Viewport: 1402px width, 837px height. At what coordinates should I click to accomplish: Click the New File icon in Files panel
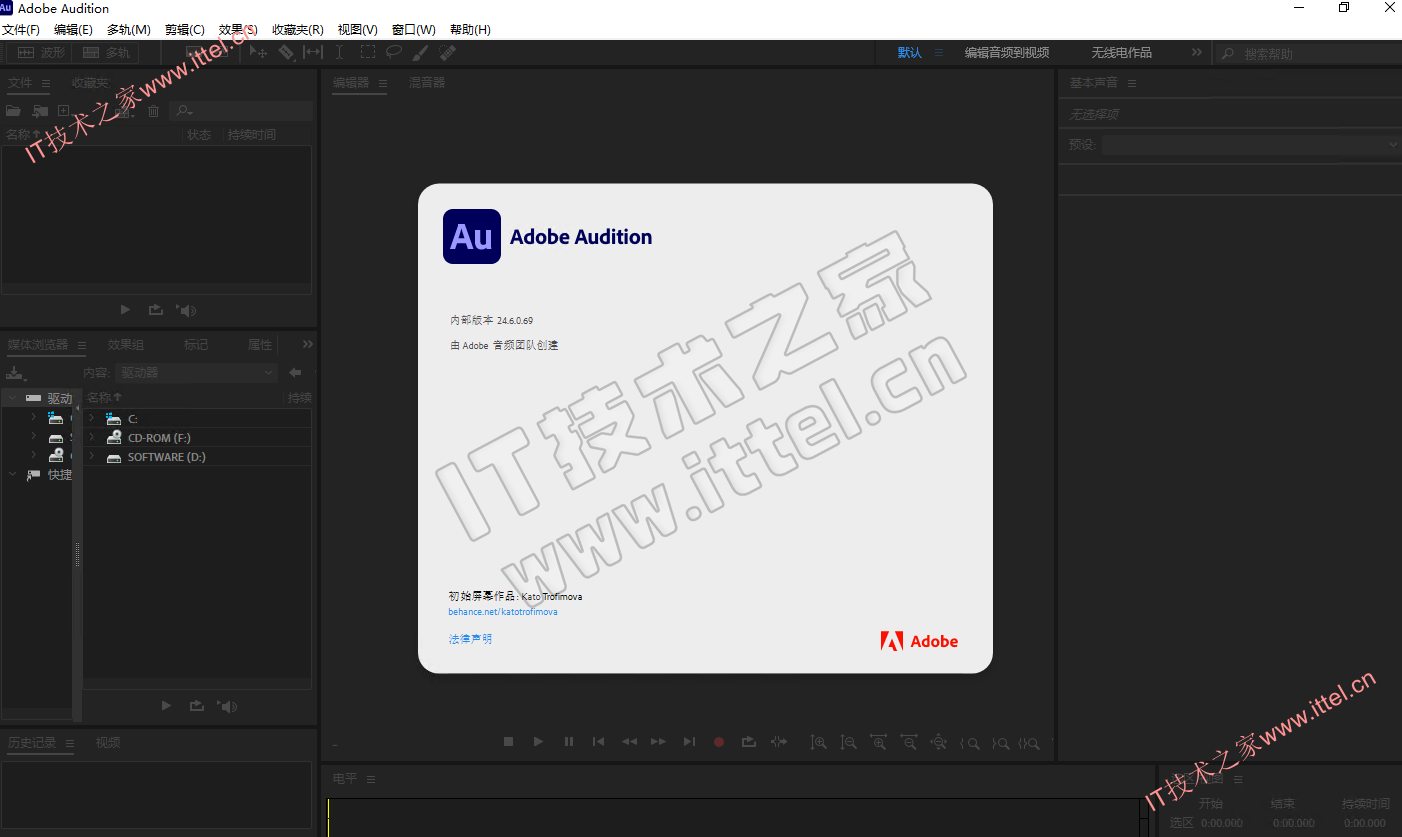pos(63,111)
